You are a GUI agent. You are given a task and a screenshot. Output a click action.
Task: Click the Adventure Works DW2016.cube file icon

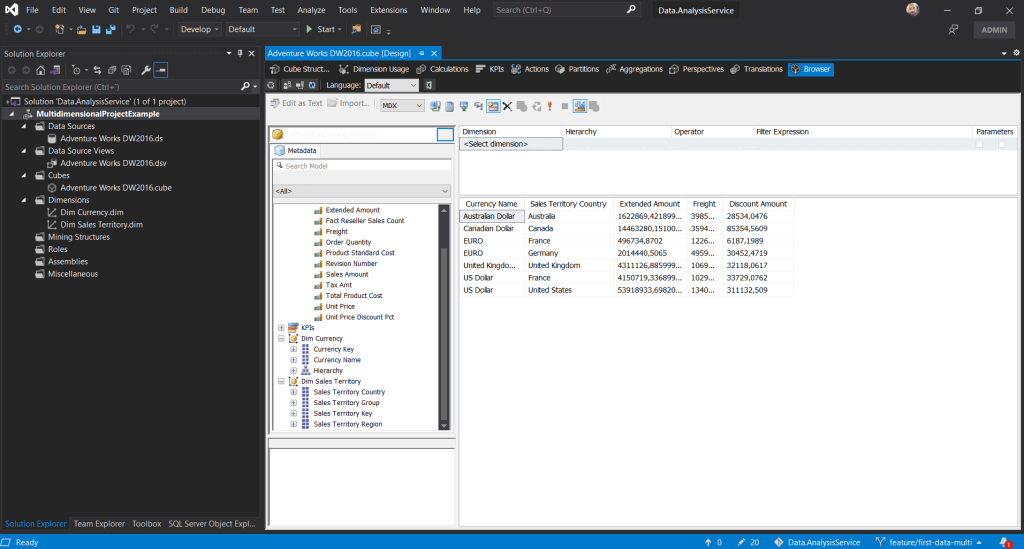(52, 187)
